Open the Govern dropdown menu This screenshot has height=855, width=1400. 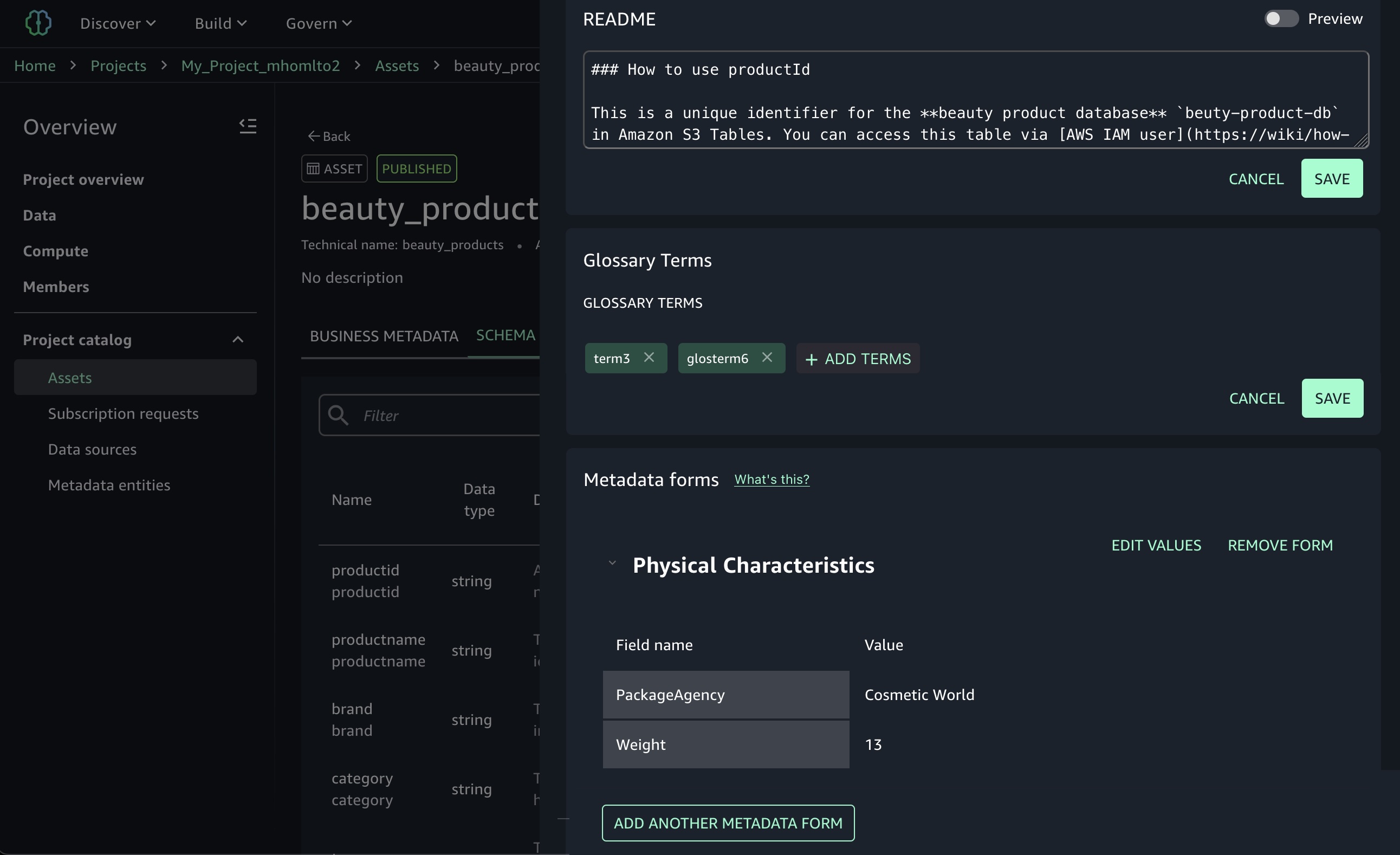click(x=319, y=23)
